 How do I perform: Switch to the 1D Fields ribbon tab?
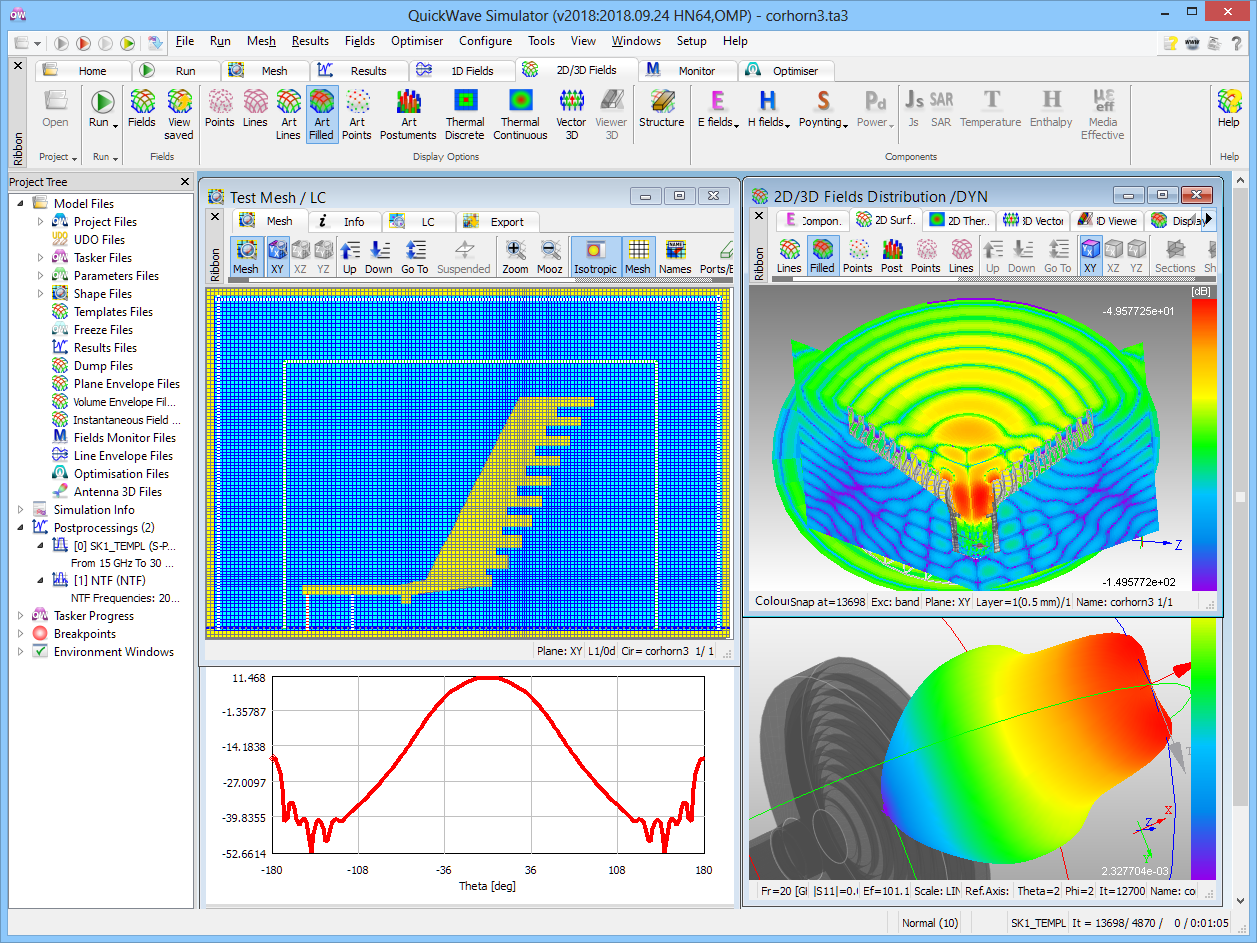[x=461, y=71]
